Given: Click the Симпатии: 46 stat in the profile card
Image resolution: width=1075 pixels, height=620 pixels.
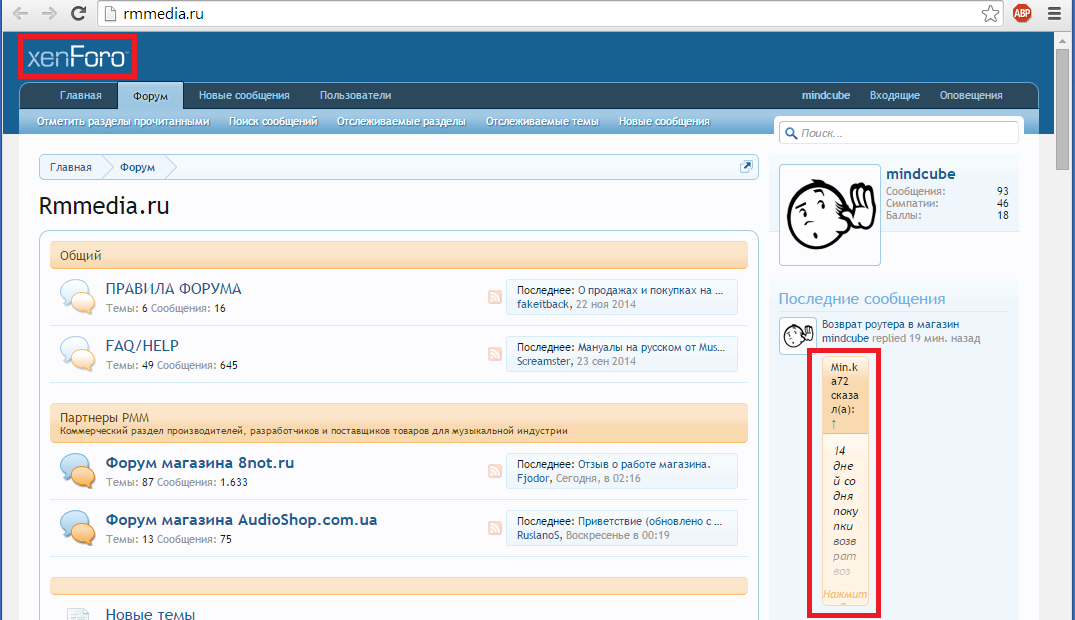Looking at the screenshot, I should coord(947,203).
